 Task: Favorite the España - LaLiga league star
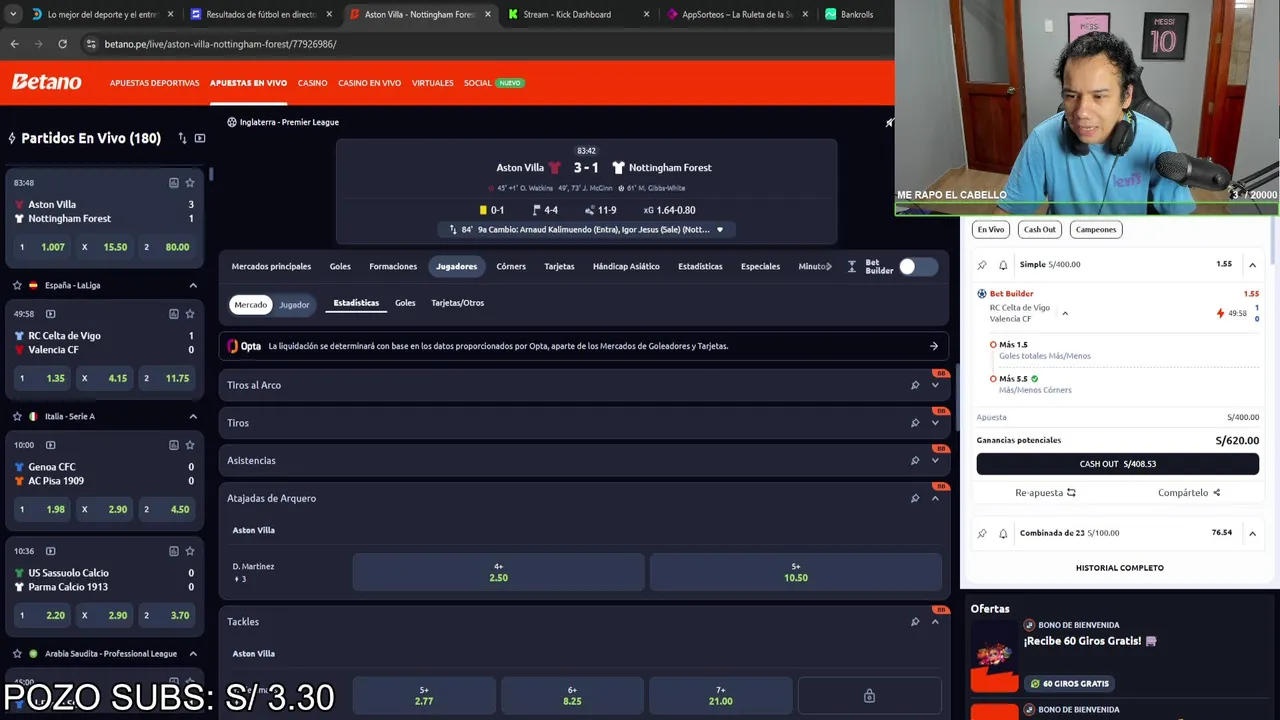(x=17, y=285)
